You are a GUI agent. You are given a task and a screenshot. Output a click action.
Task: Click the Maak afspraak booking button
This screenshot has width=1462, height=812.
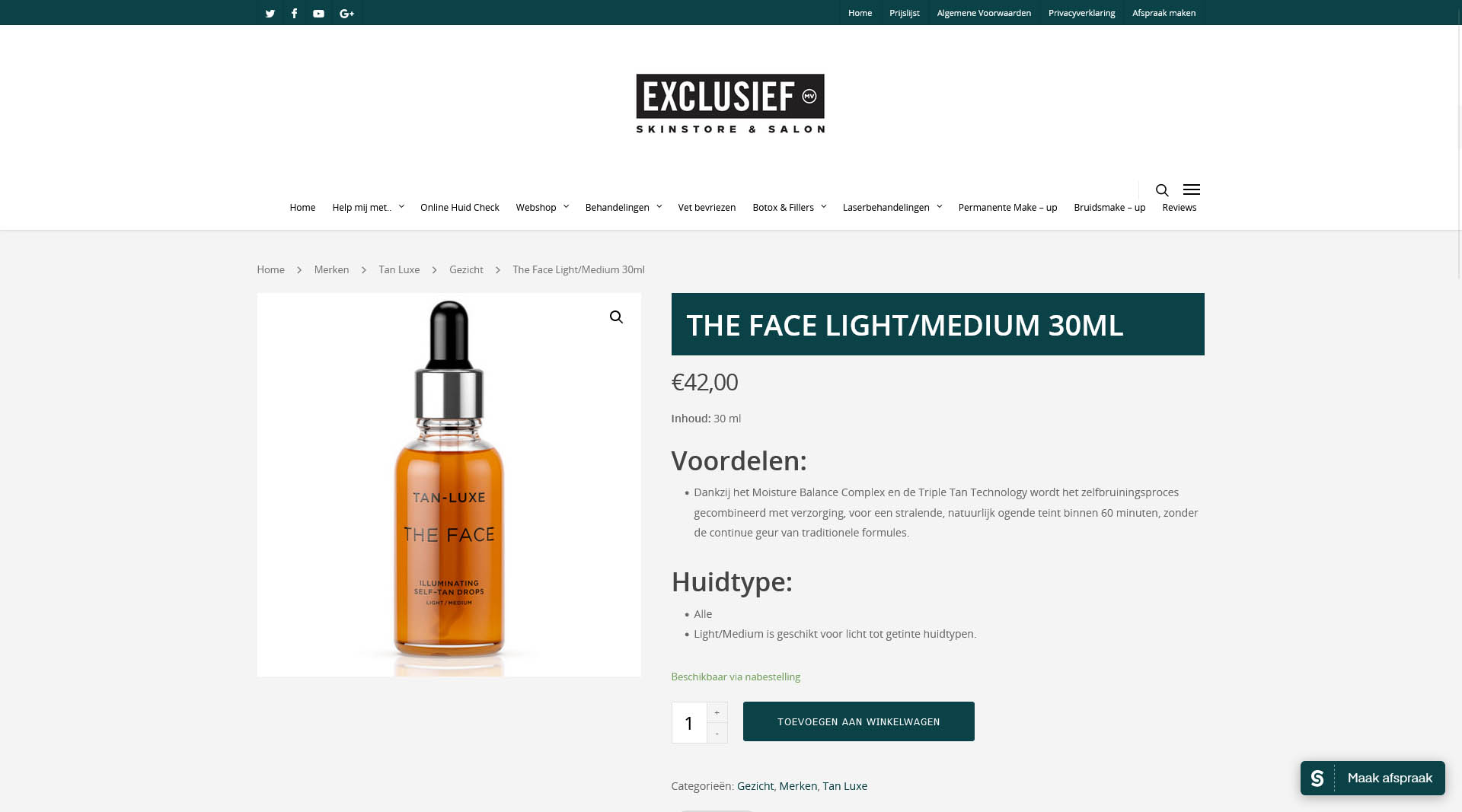(x=1373, y=778)
